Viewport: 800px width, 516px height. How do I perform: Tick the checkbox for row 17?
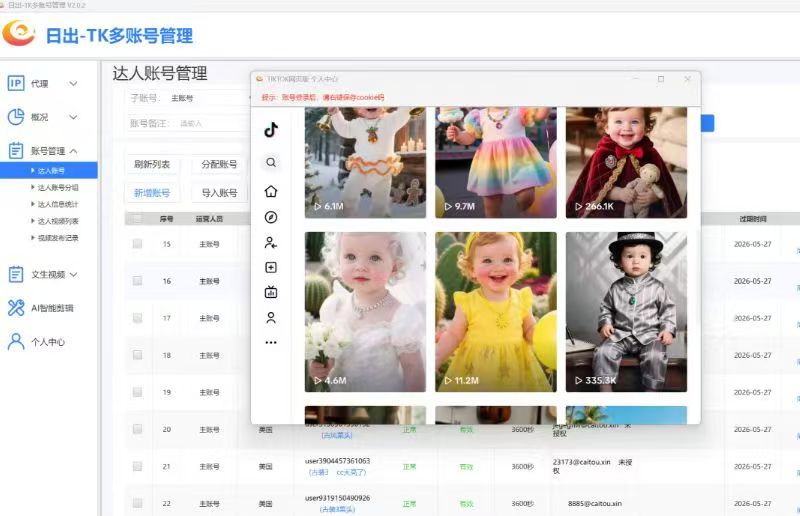137,318
